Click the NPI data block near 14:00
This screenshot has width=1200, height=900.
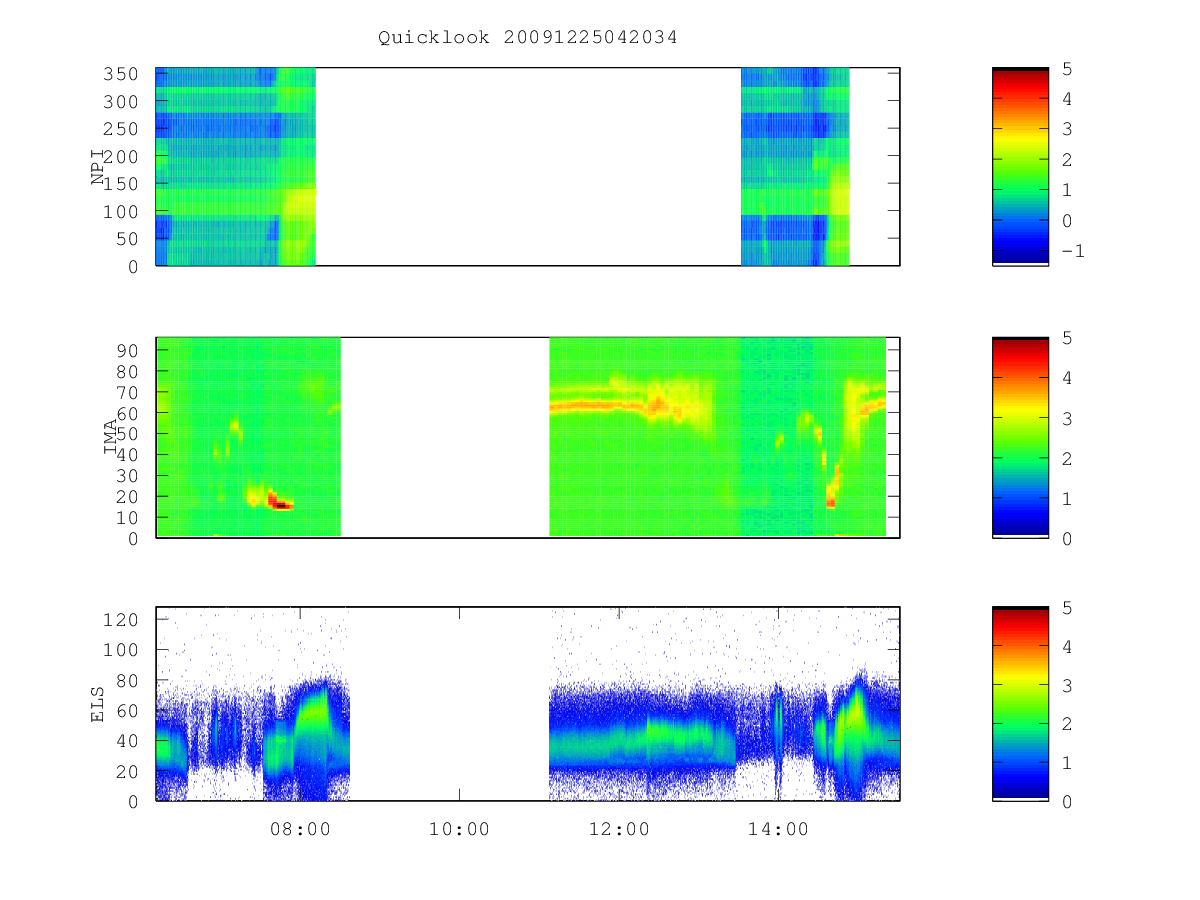[x=795, y=166]
